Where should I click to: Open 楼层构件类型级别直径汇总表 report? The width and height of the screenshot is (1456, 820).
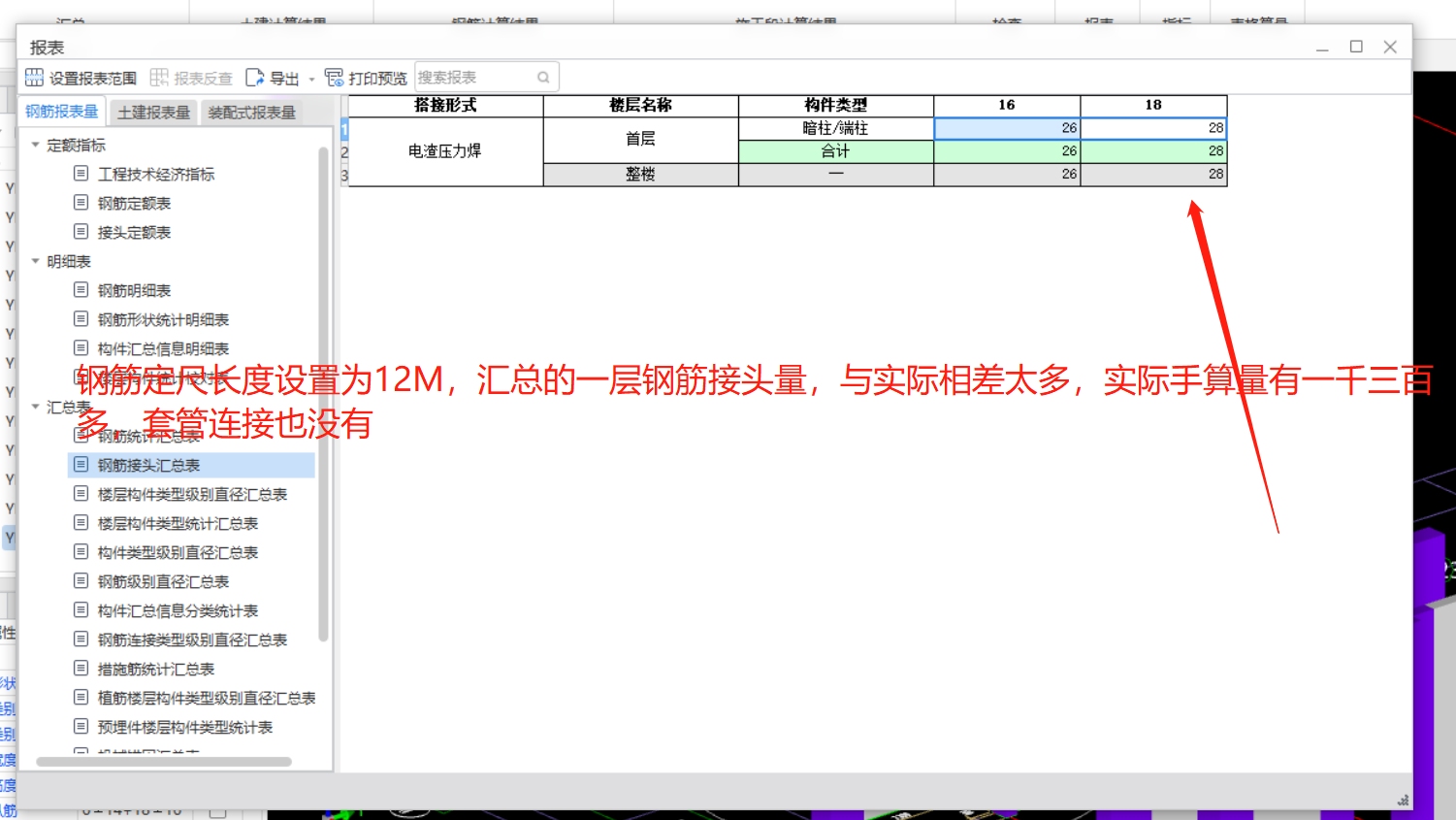click(x=192, y=494)
